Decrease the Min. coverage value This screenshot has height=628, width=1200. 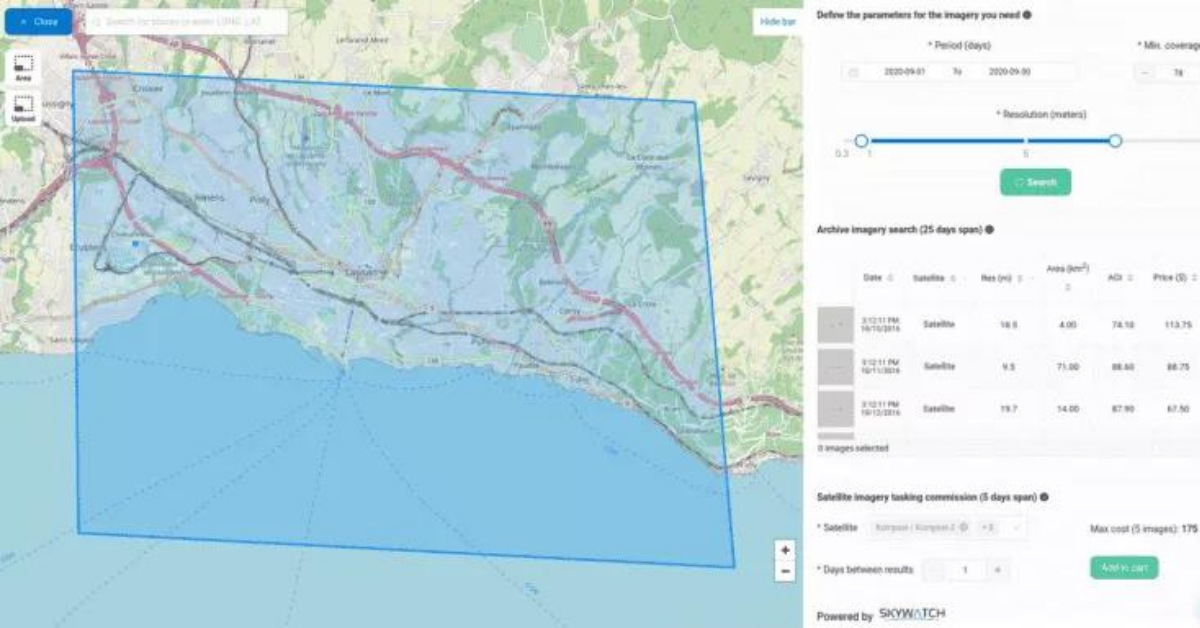[x=1146, y=73]
